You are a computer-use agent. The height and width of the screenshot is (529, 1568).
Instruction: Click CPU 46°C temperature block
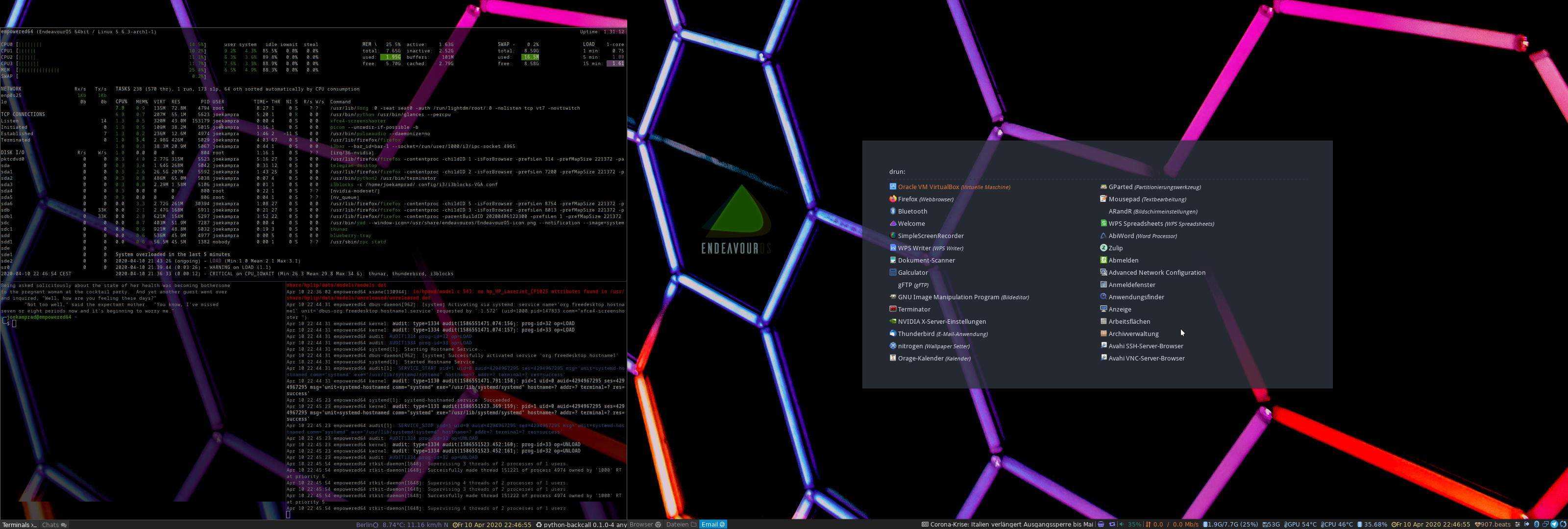pyautogui.click(x=1337, y=525)
